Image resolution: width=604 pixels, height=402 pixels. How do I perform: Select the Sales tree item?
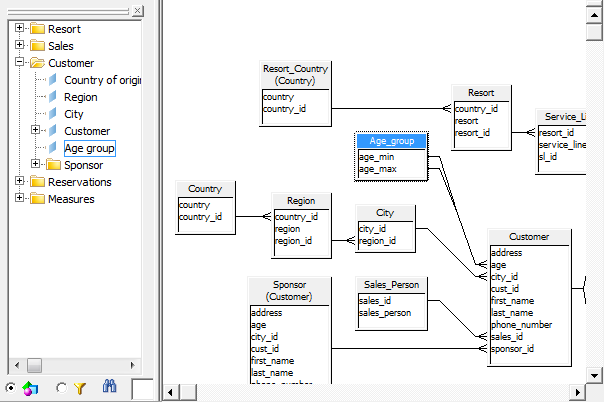point(60,46)
